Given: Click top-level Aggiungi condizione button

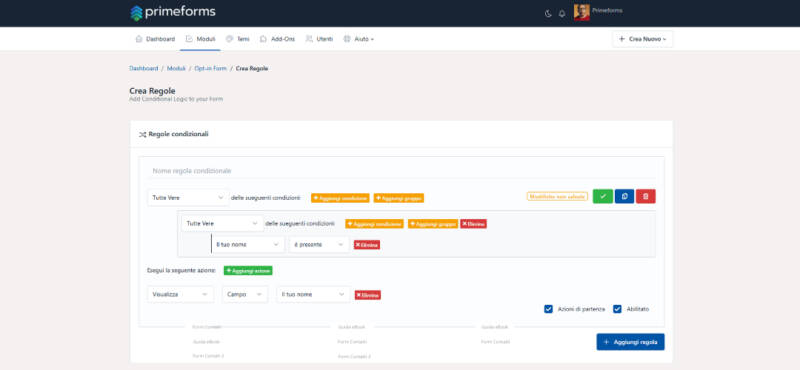Looking at the screenshot, I should point(340,198).
